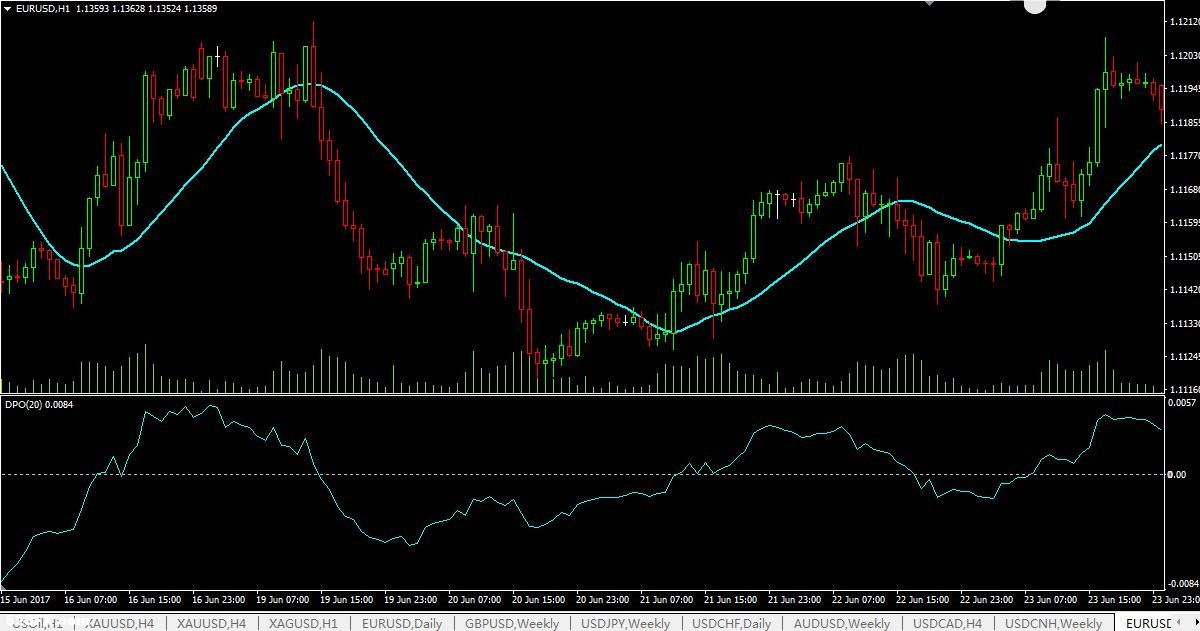Click the 23 Jun 15:00 time label
The height and width of the screenshot is (631, 1200).
coord(1117,600)
